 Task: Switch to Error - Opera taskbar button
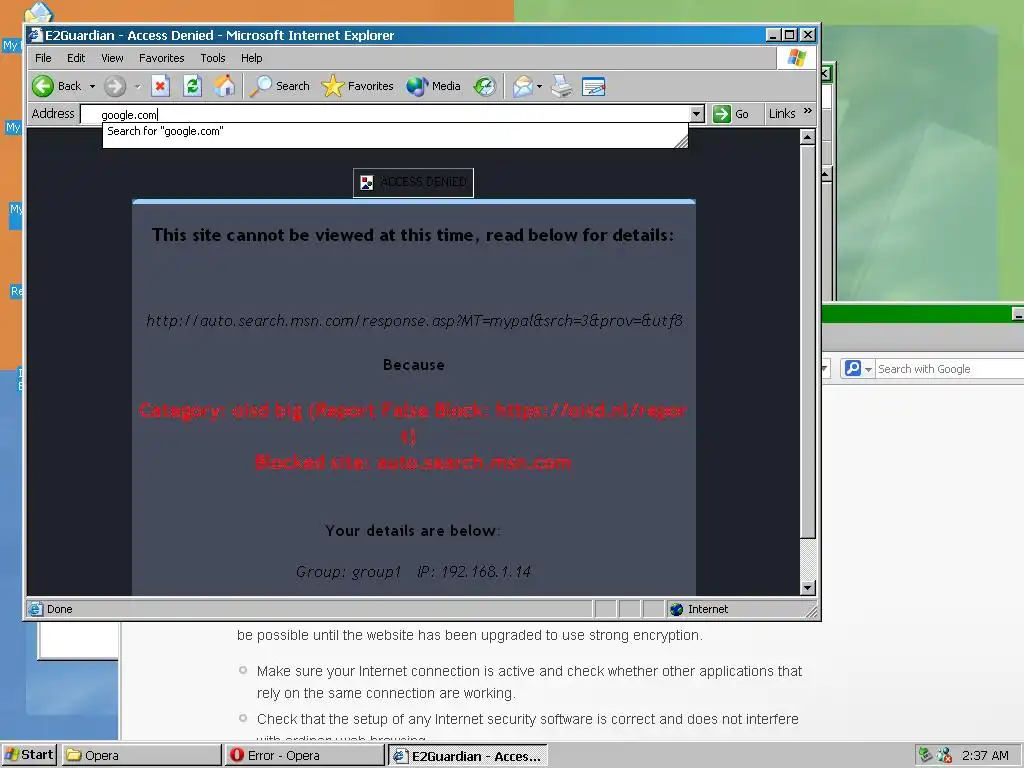305,756
